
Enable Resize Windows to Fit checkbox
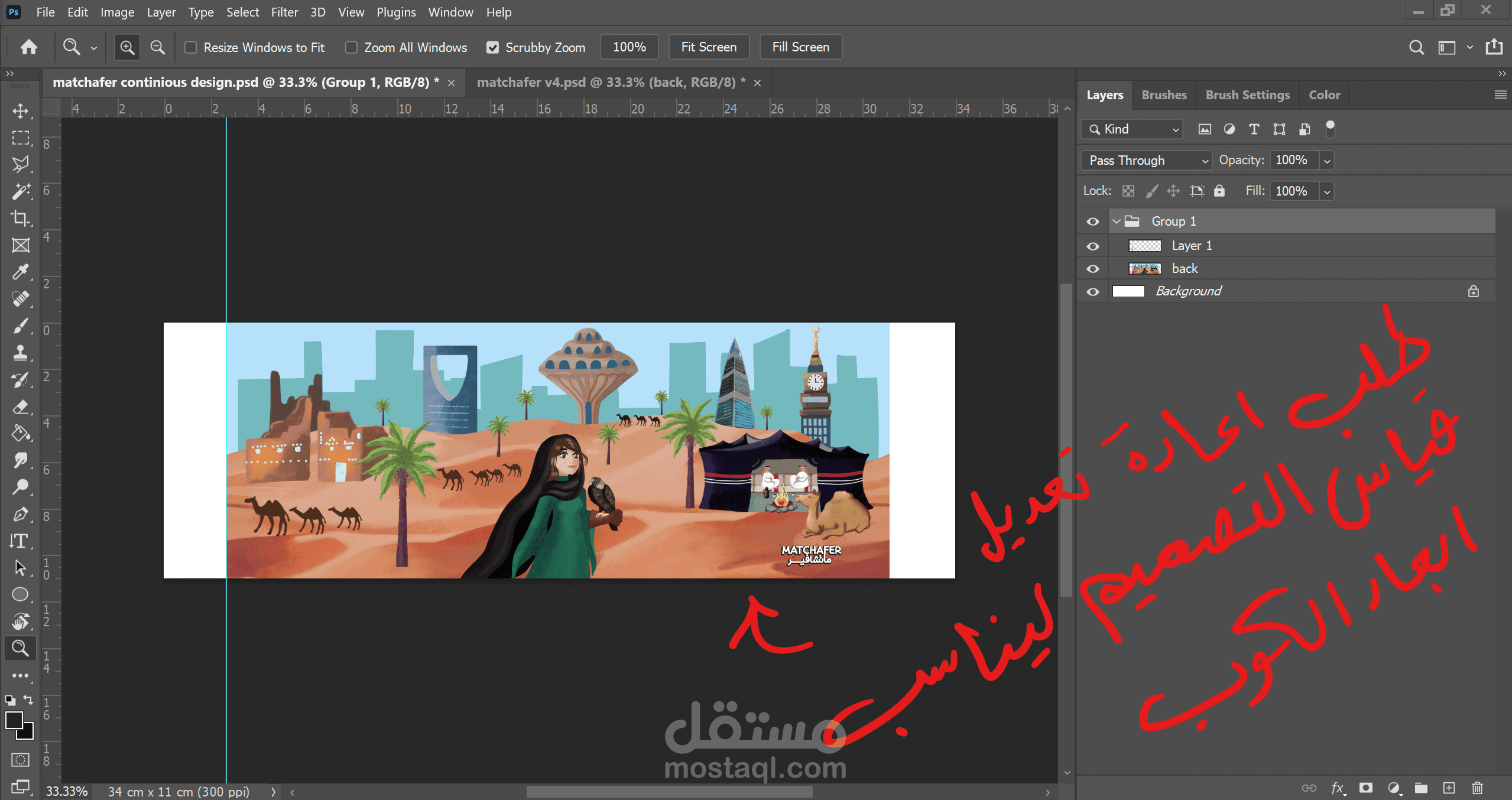click(191, 47)
